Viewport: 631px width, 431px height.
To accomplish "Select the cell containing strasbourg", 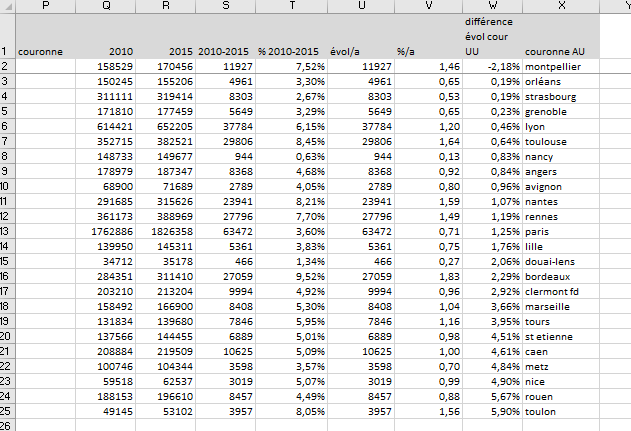I will point(561,97).
